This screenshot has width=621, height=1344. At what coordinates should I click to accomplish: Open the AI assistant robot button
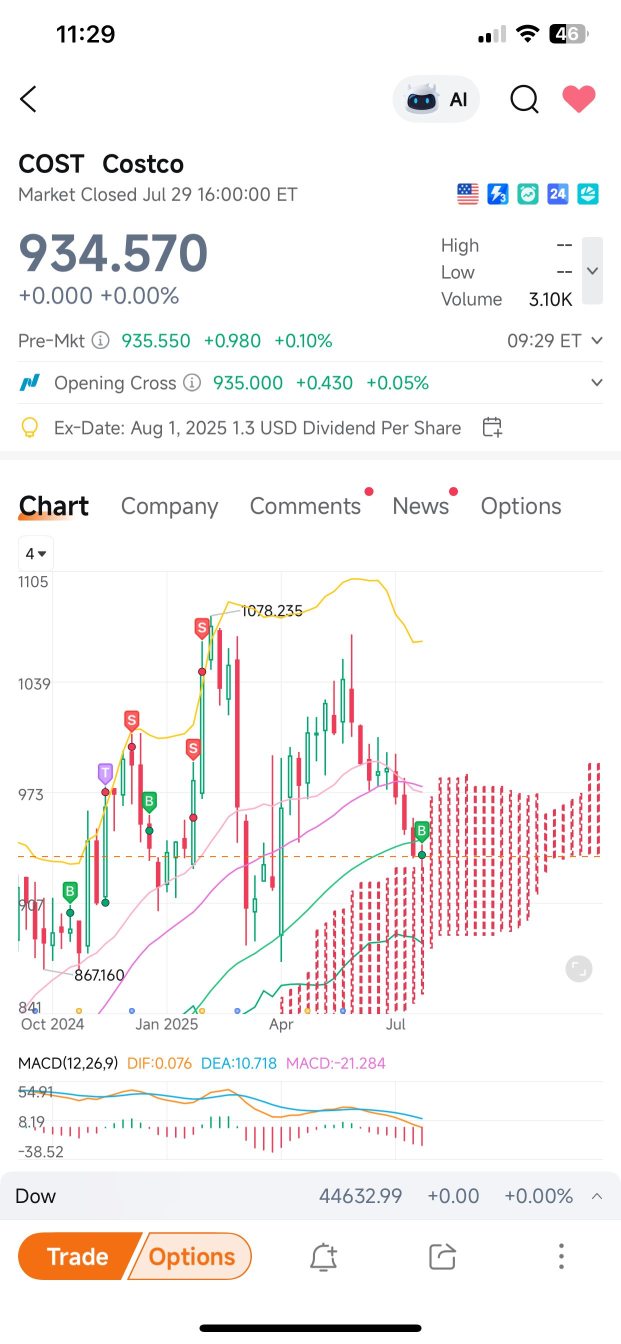(437, 99)
